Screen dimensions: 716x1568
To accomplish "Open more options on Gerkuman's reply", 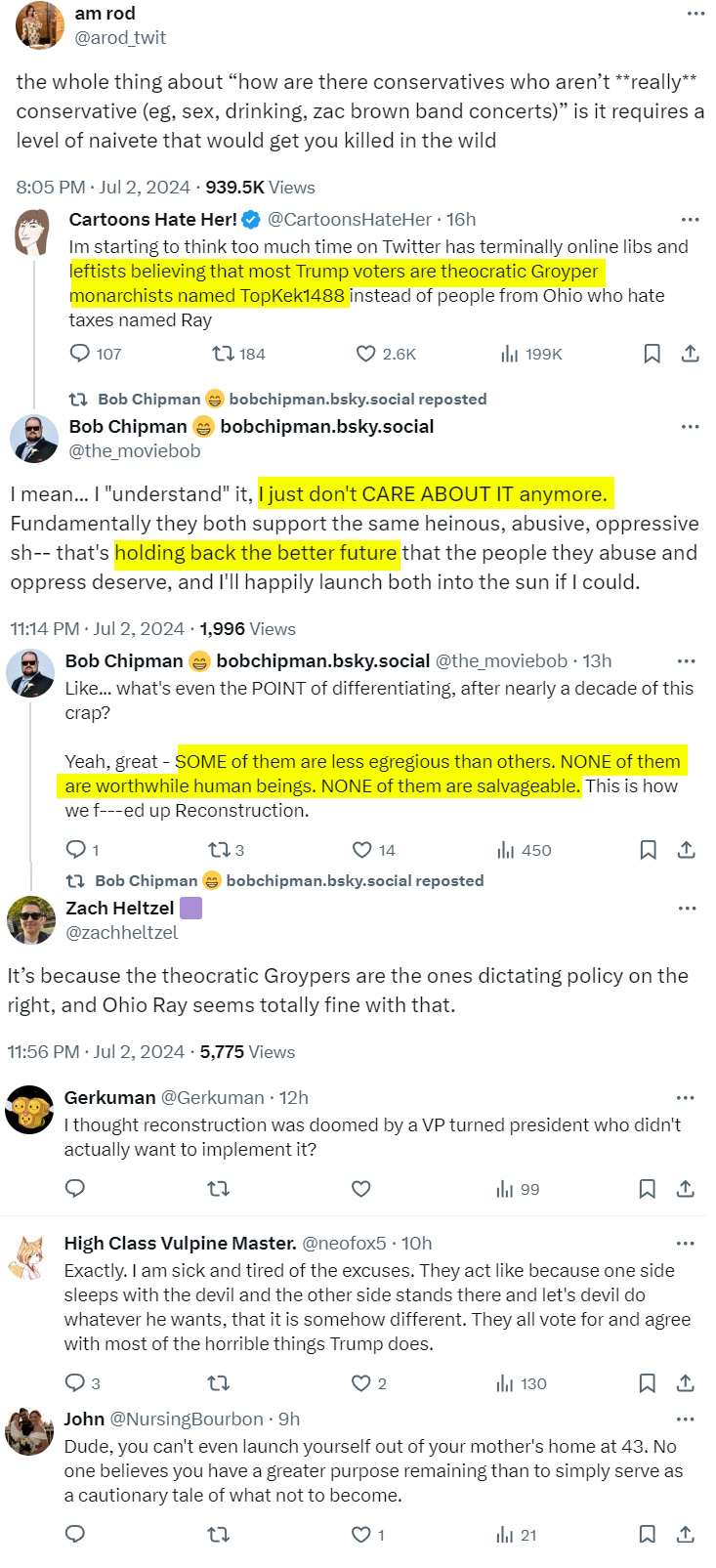I will 686,1098.
